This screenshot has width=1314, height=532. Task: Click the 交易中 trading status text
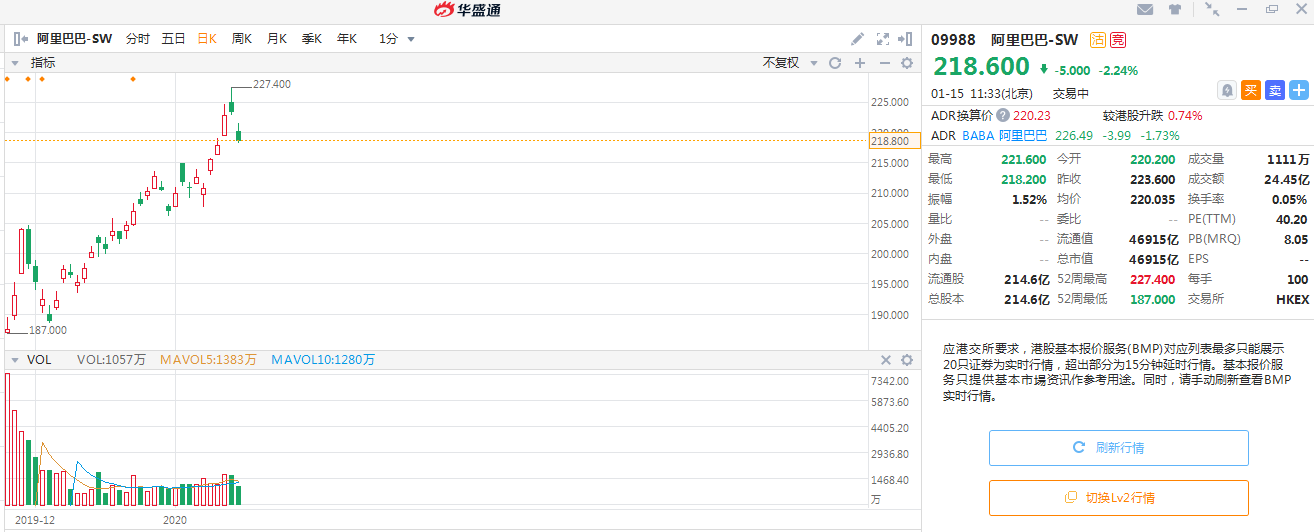click(x=1071, y=93)
